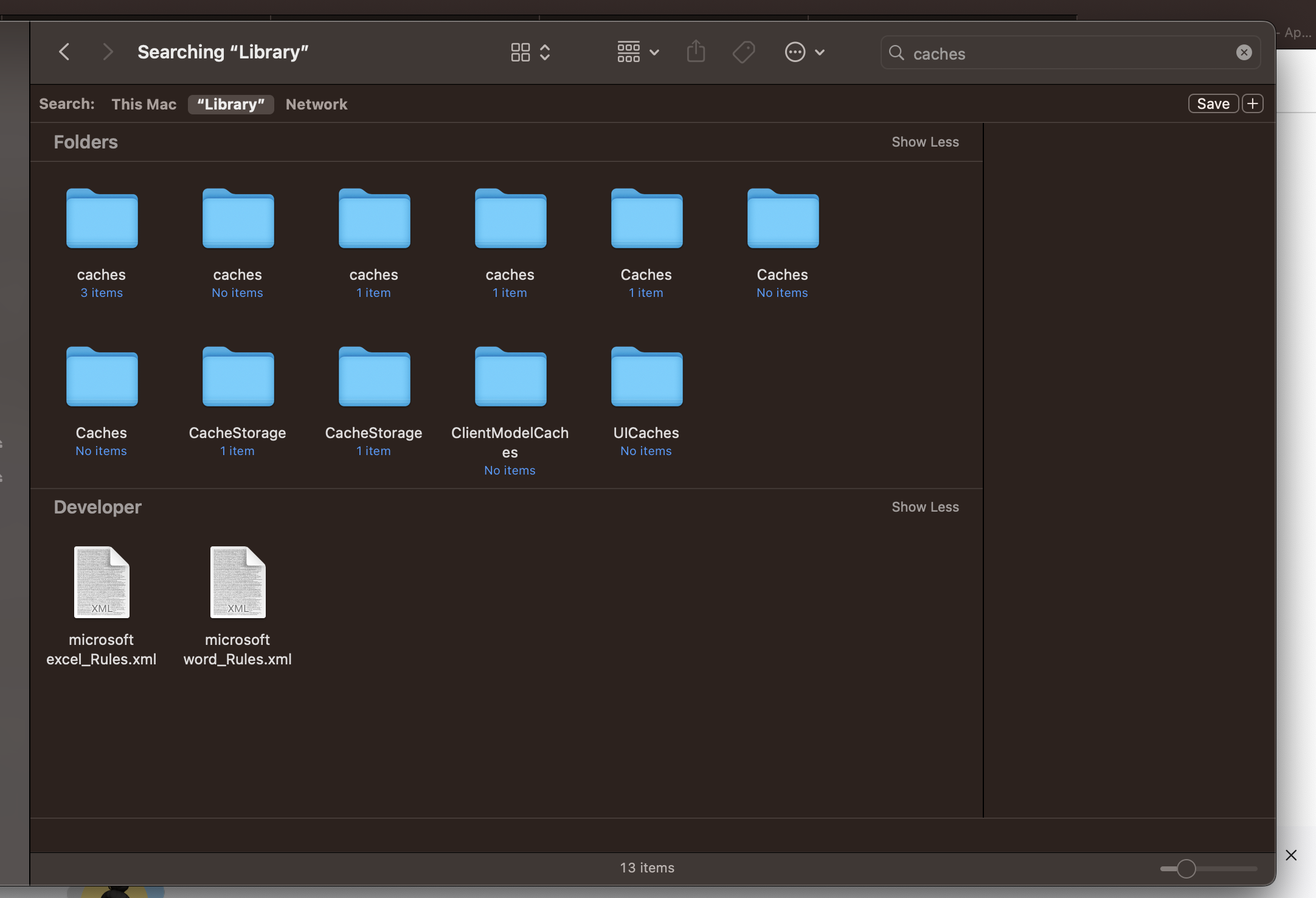This screenshot has width=1316, height=898.
Task: Adjust the icon size slider
Action: click(x=1186, y=869)
